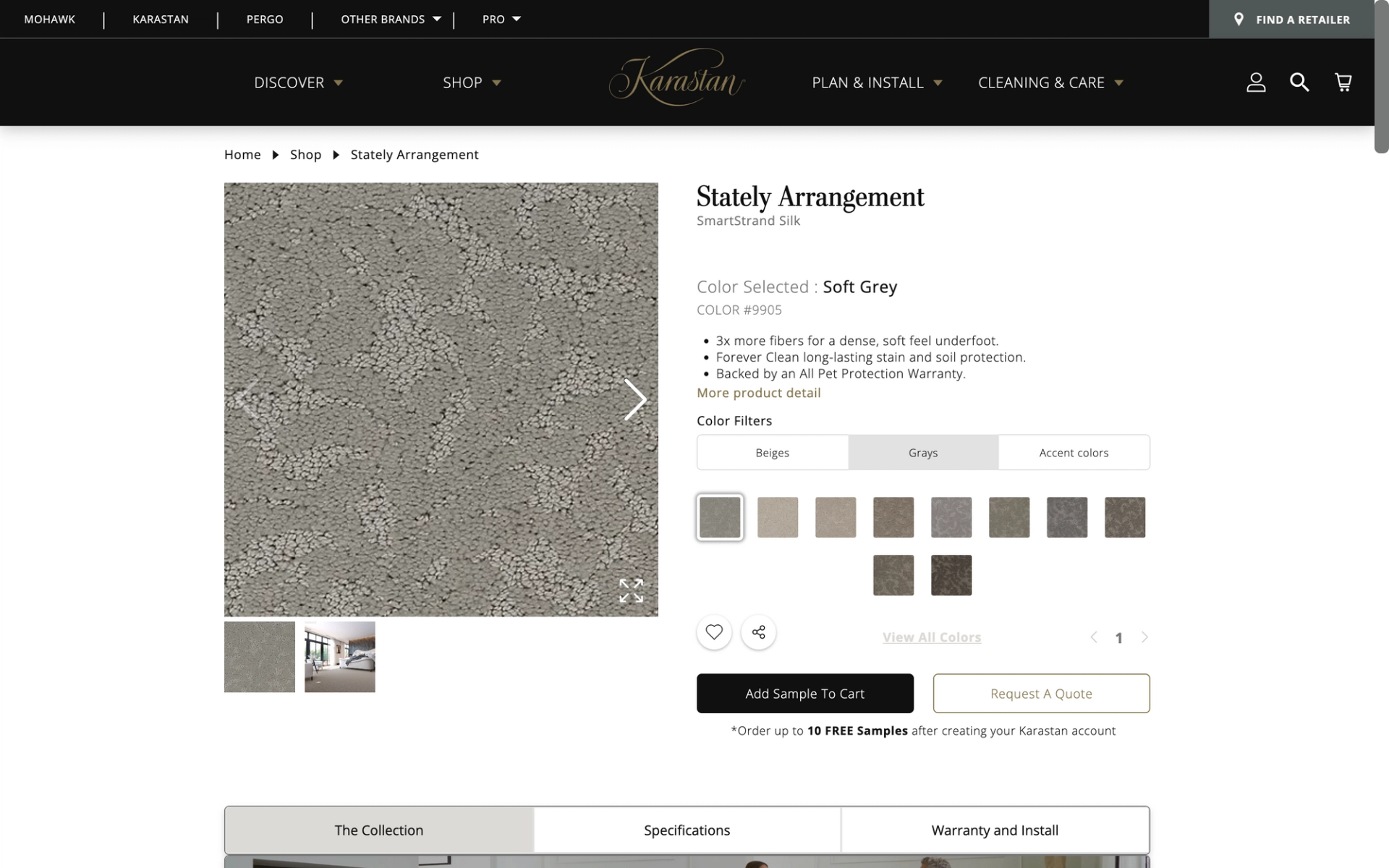Enable the Accent colors filter

tap(1074, 453)
